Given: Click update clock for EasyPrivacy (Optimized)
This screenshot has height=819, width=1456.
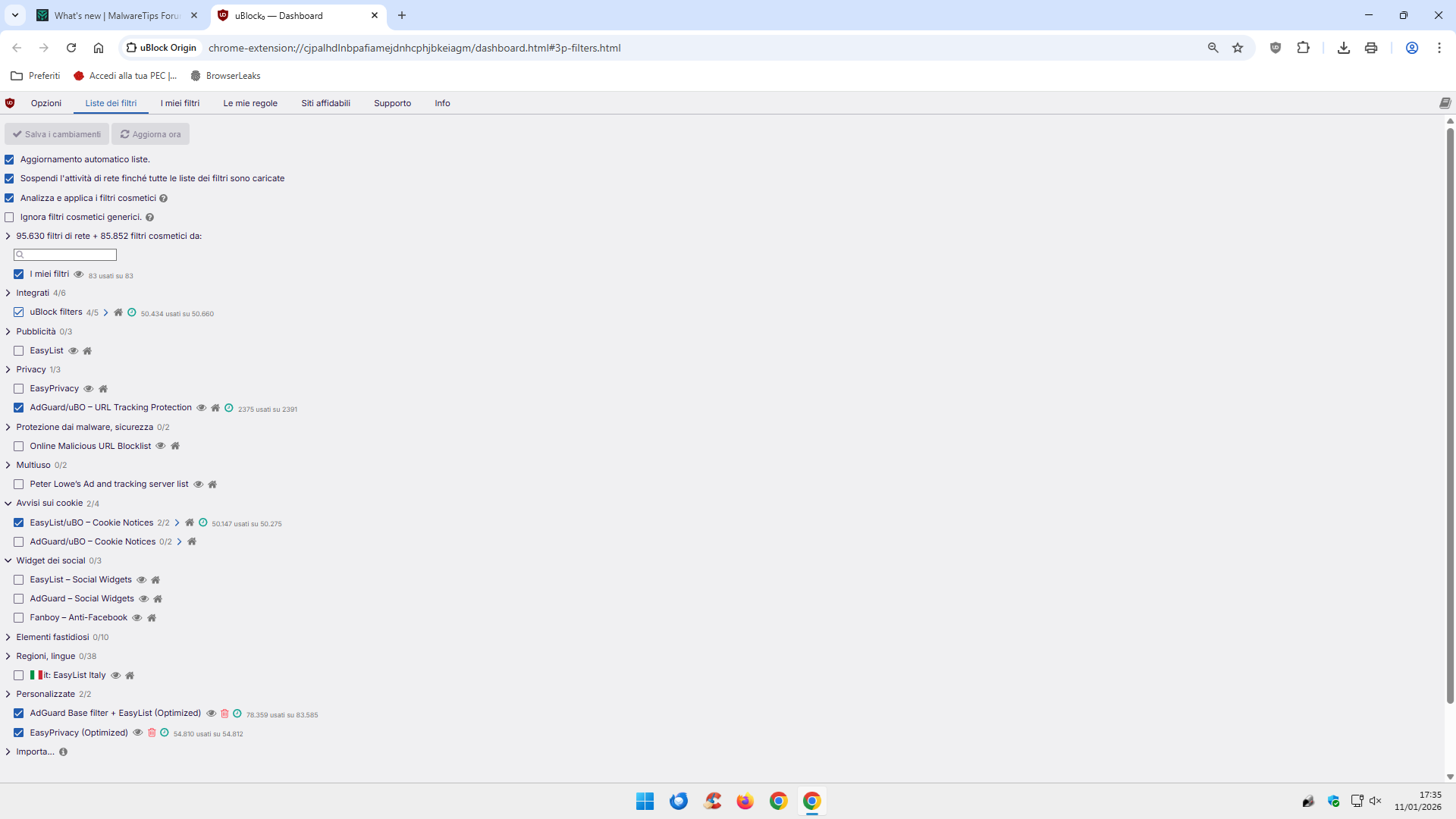Looking at the screenshot, I should click(165, 733).
